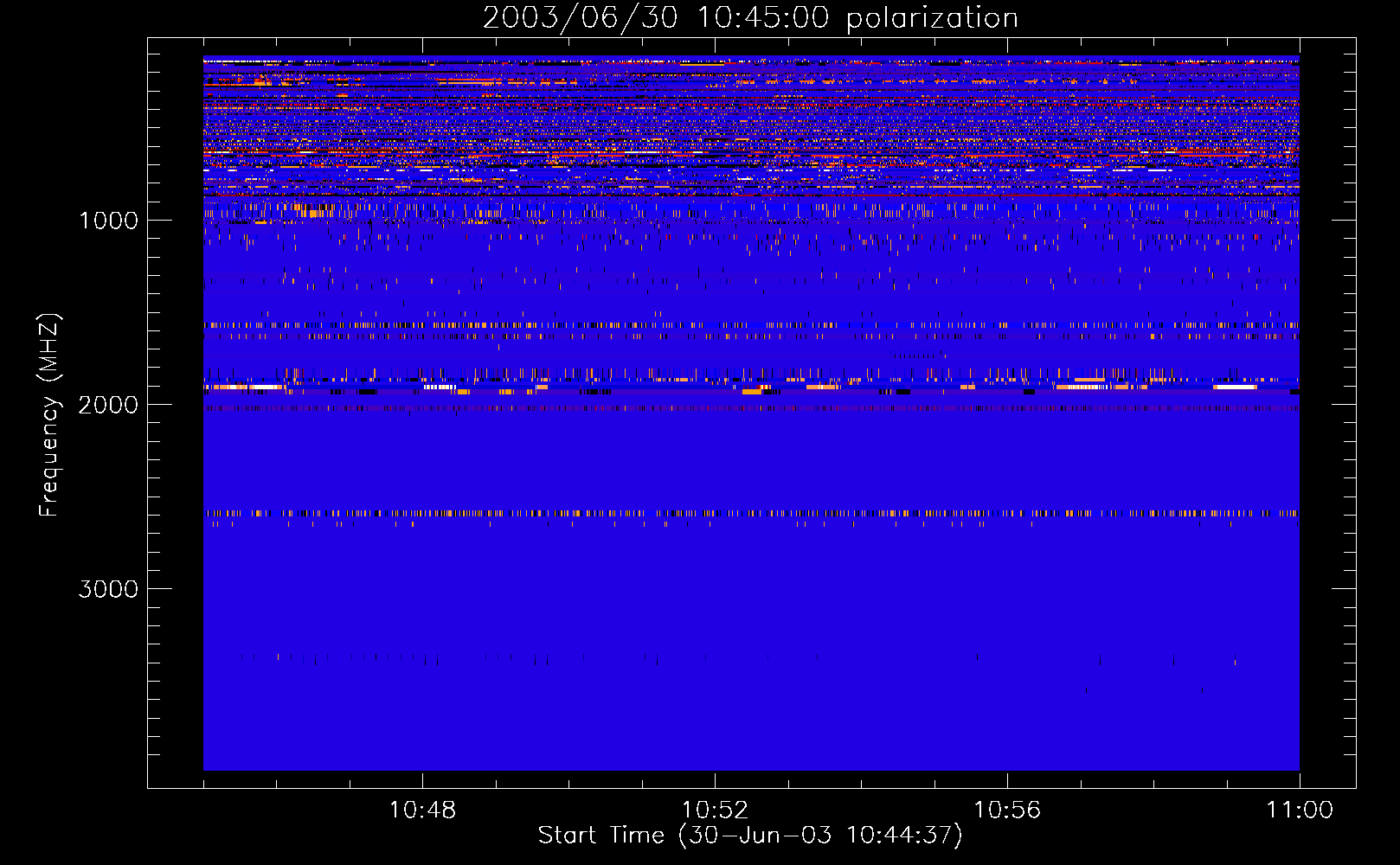This screenshot has height=865, width=1400.
Task: Select the 'Frequency (MHZ)' axis label
Action: click(x=48, y=415)
